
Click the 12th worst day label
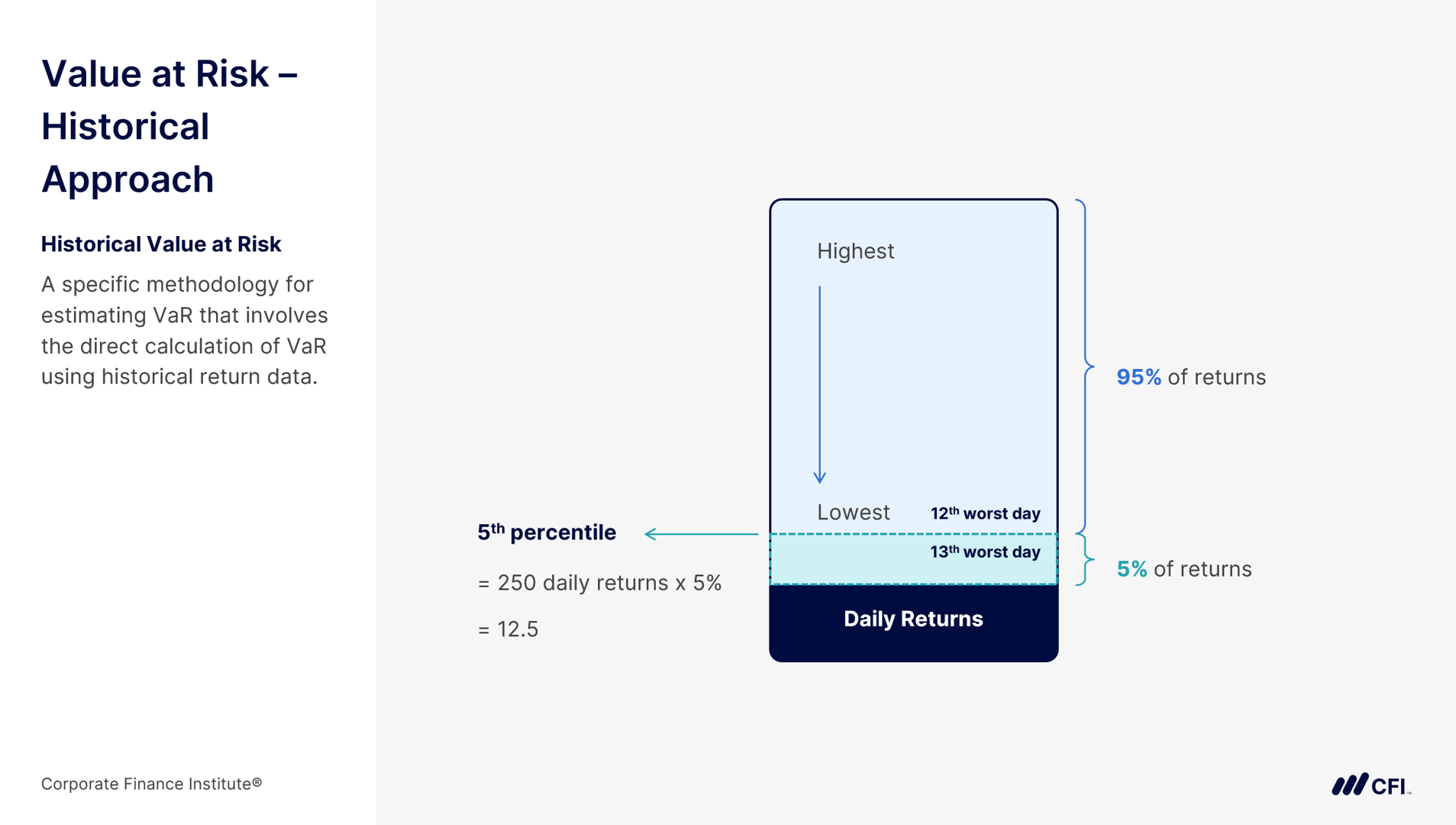[x=985, y=513]
